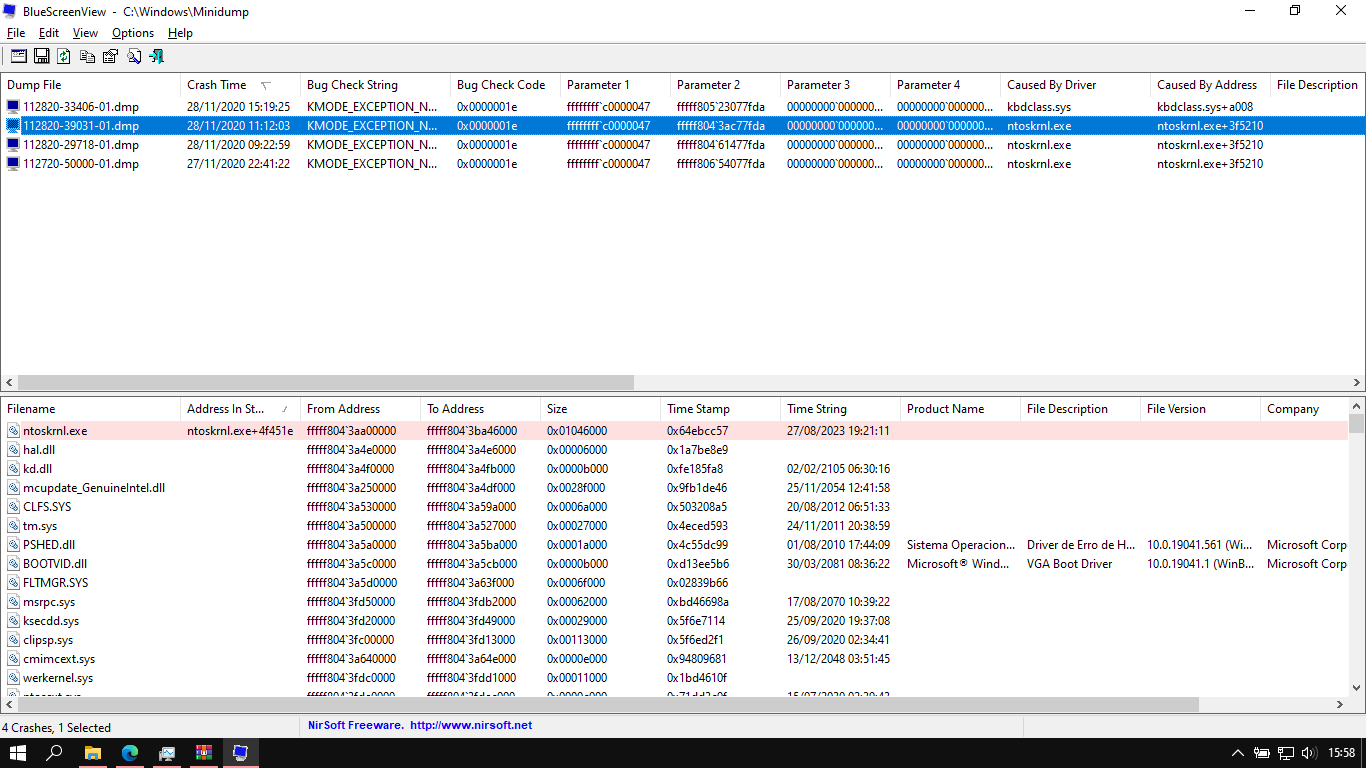The height and width of the screenshot is (768, 1366).
Task: Open Advanced Options toolbar icon
Action: pyautogui.click(x=19, y=56)
